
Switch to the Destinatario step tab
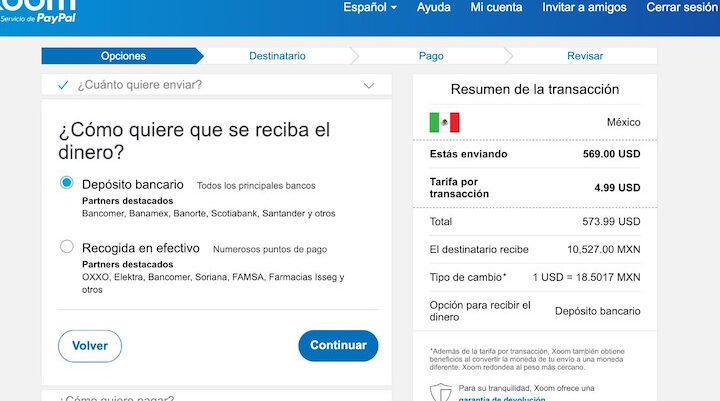(x=277, y=56)
